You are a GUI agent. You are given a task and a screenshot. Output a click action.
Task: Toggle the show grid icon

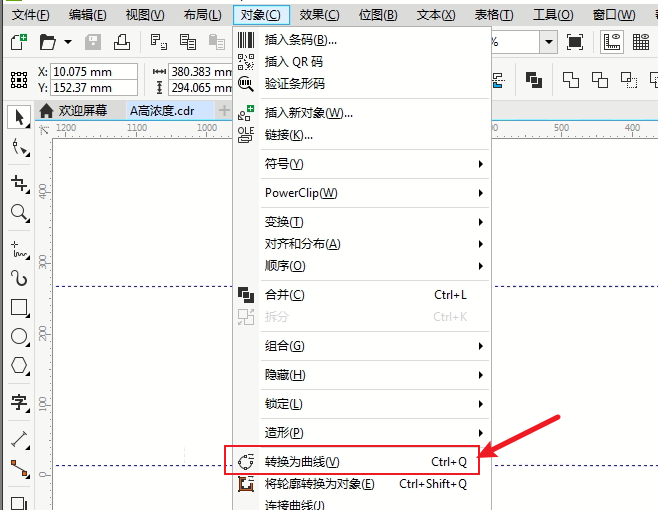point(641,42)
